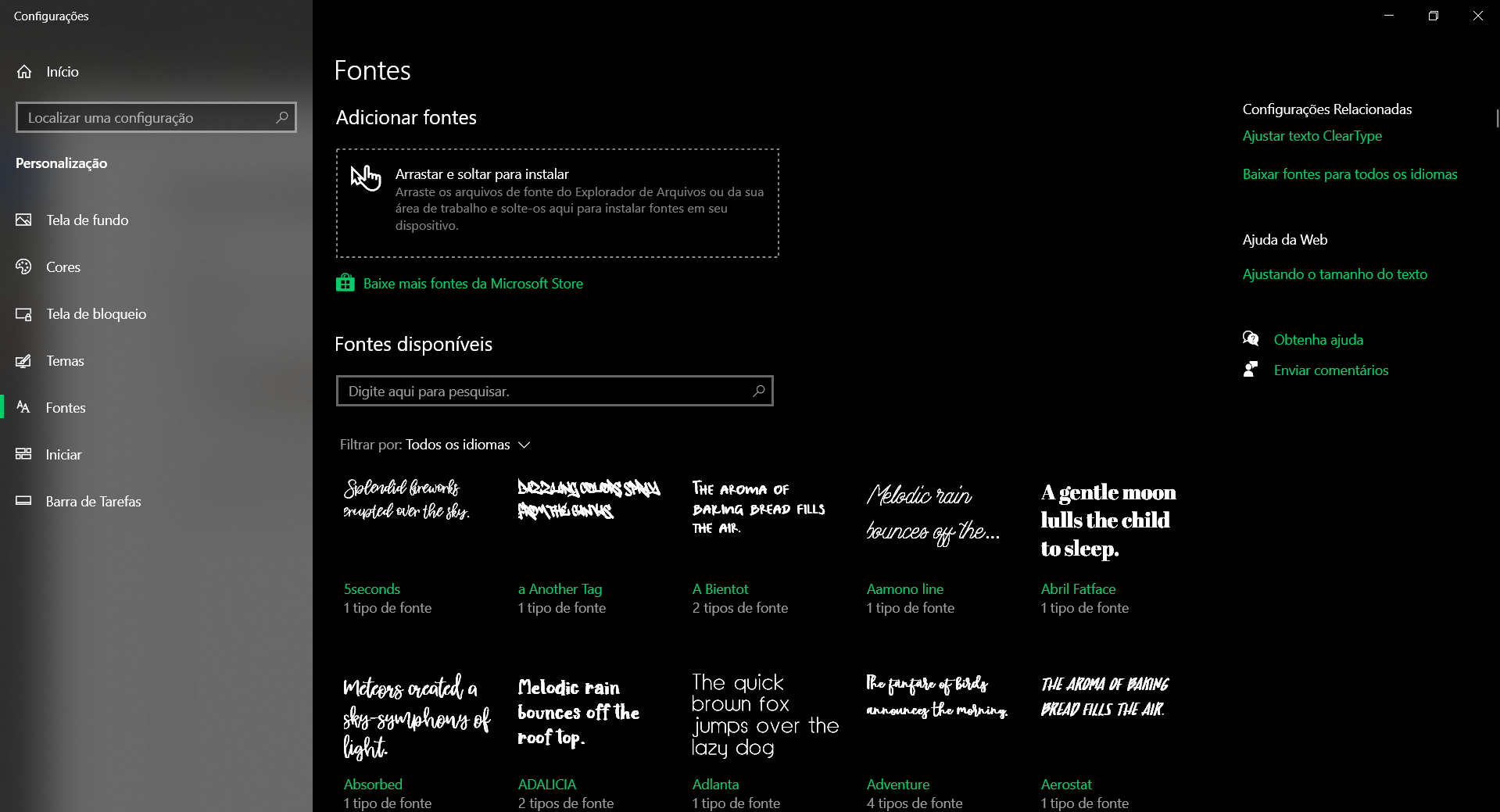Click the a Another Tag font name
1500x812 pixels.
tap(560, 589)
